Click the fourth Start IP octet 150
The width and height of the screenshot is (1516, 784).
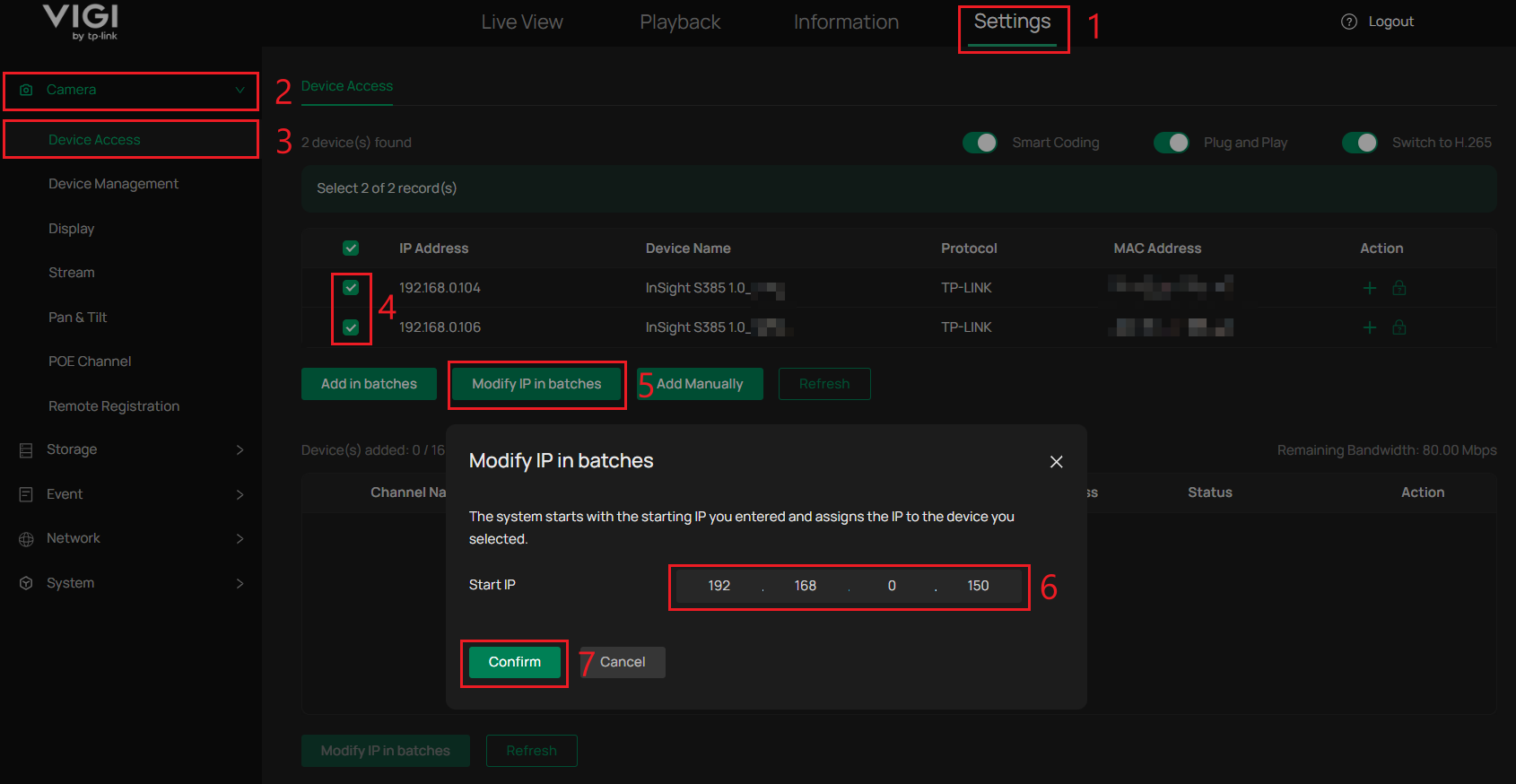[x=978, y=586]
